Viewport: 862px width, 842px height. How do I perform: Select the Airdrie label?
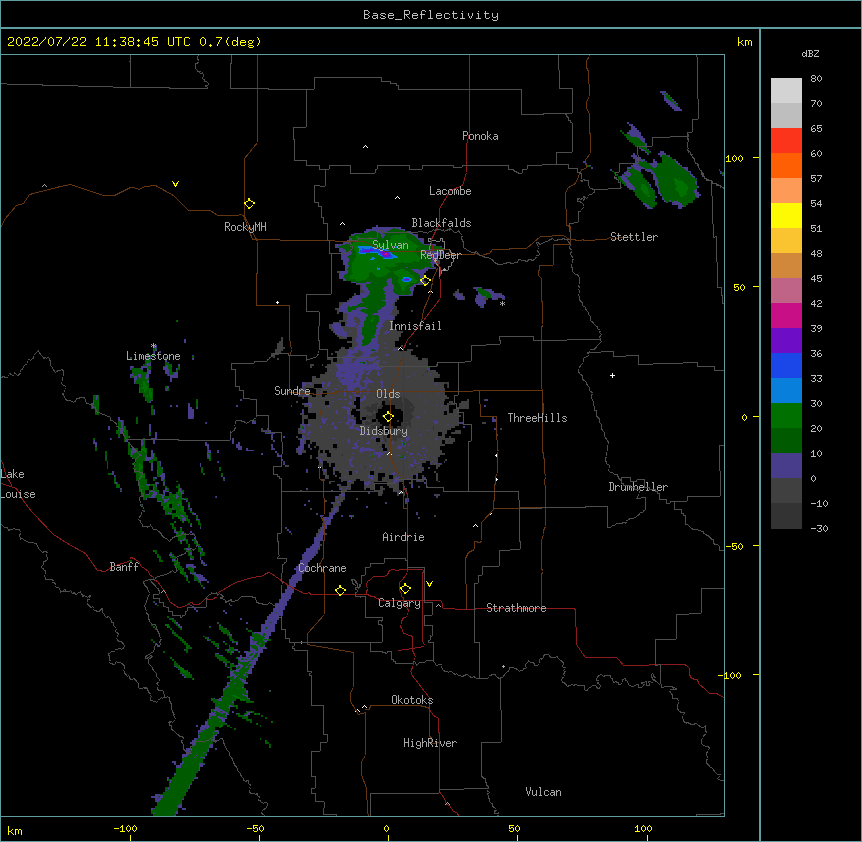click(x=404, y=537)
